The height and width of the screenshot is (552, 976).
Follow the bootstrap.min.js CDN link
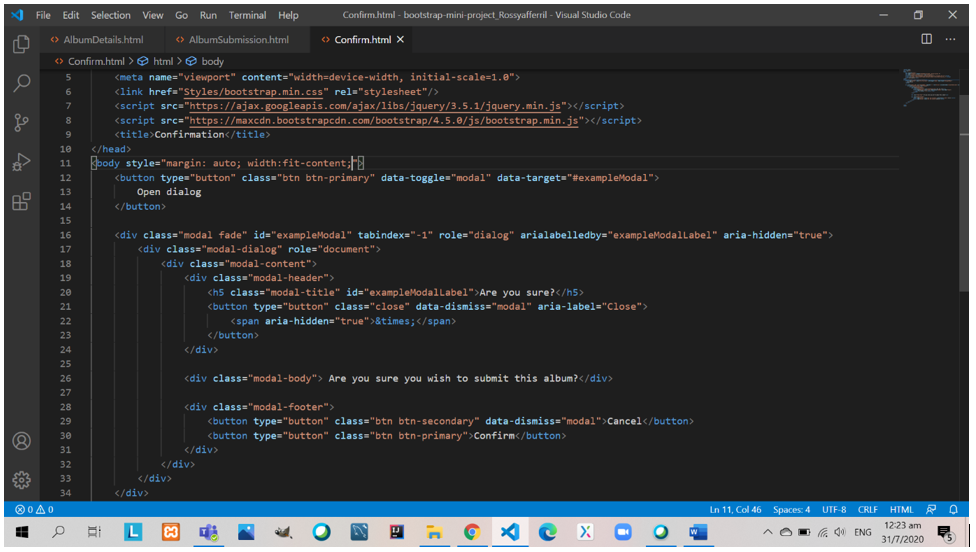tap(386, 120)
